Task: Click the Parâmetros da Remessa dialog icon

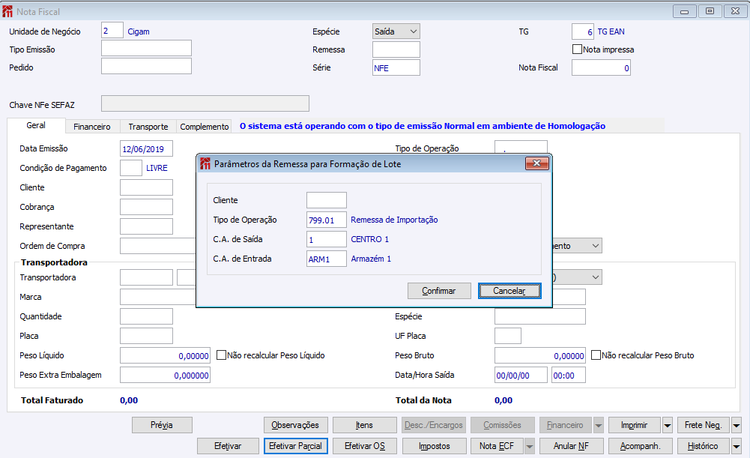Action: click(x=205, y=164)
